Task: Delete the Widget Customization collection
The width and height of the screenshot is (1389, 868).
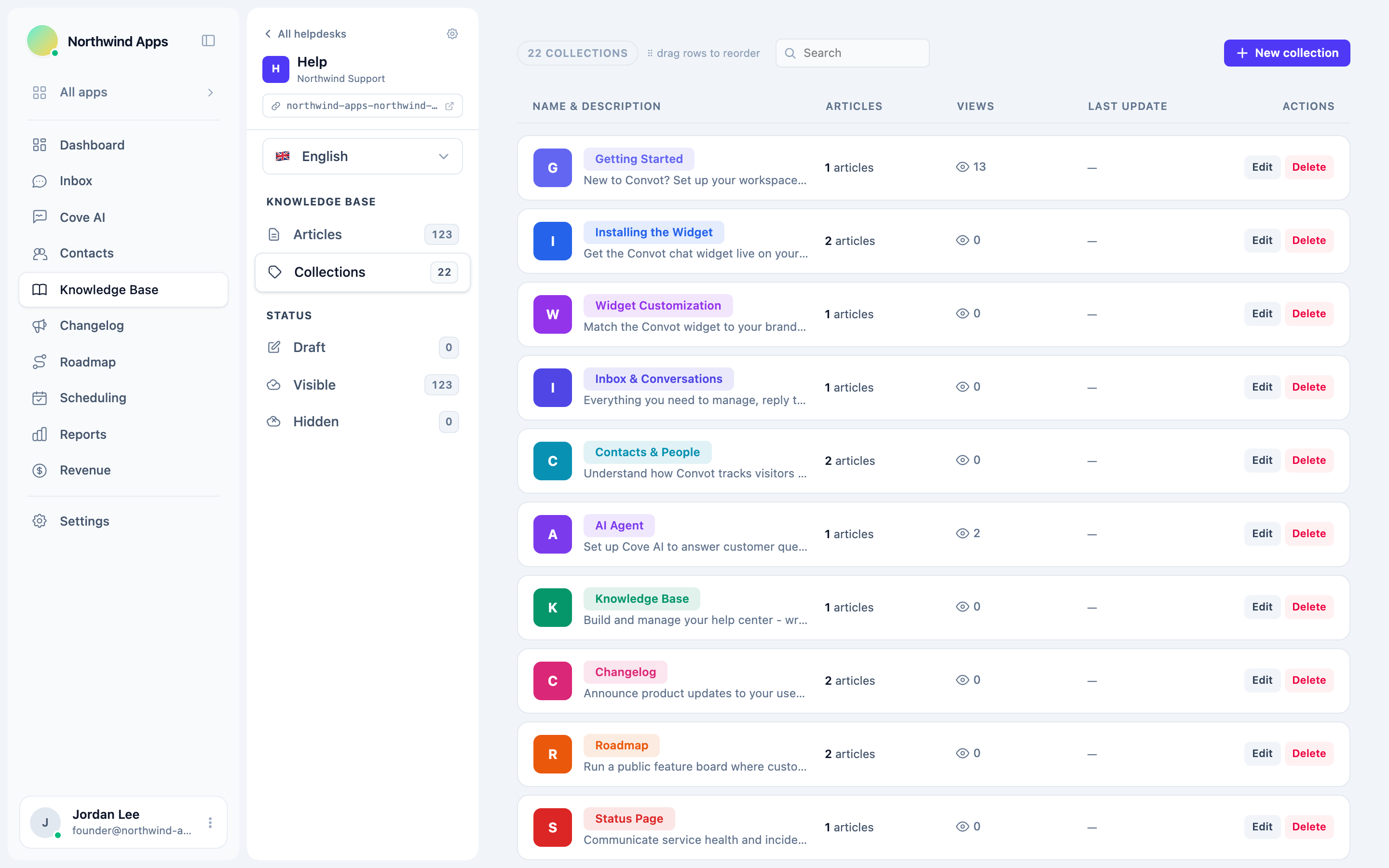Action: [x=1308, y=313]
